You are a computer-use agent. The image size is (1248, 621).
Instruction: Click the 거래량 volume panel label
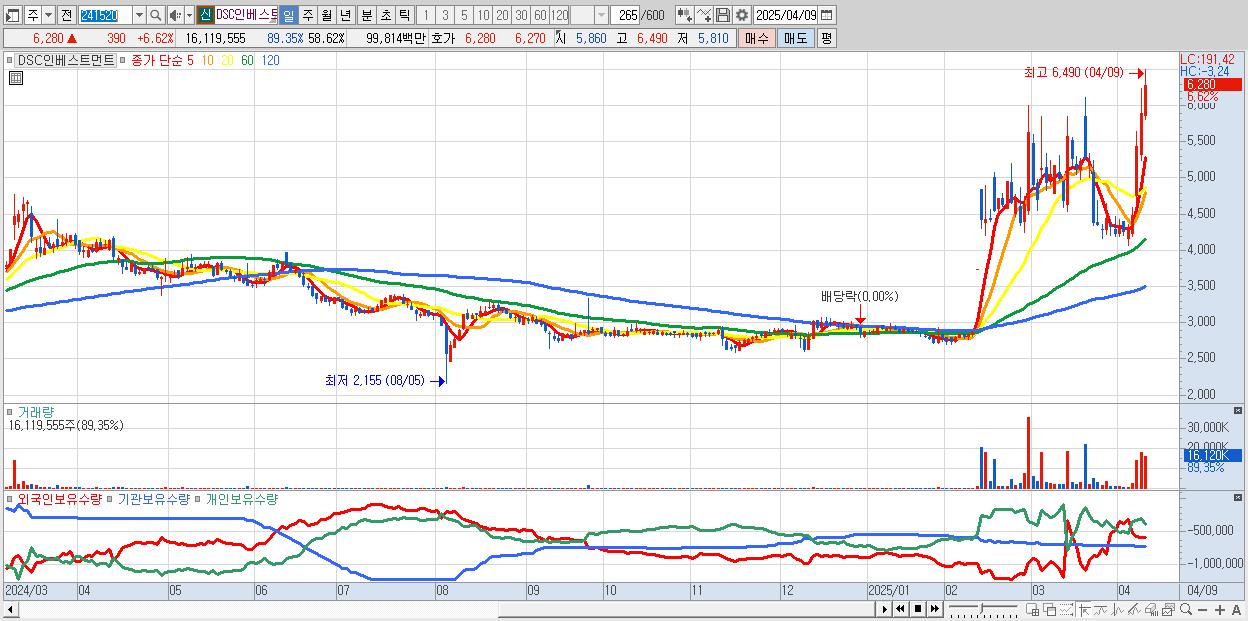click(x=36, y=411)
